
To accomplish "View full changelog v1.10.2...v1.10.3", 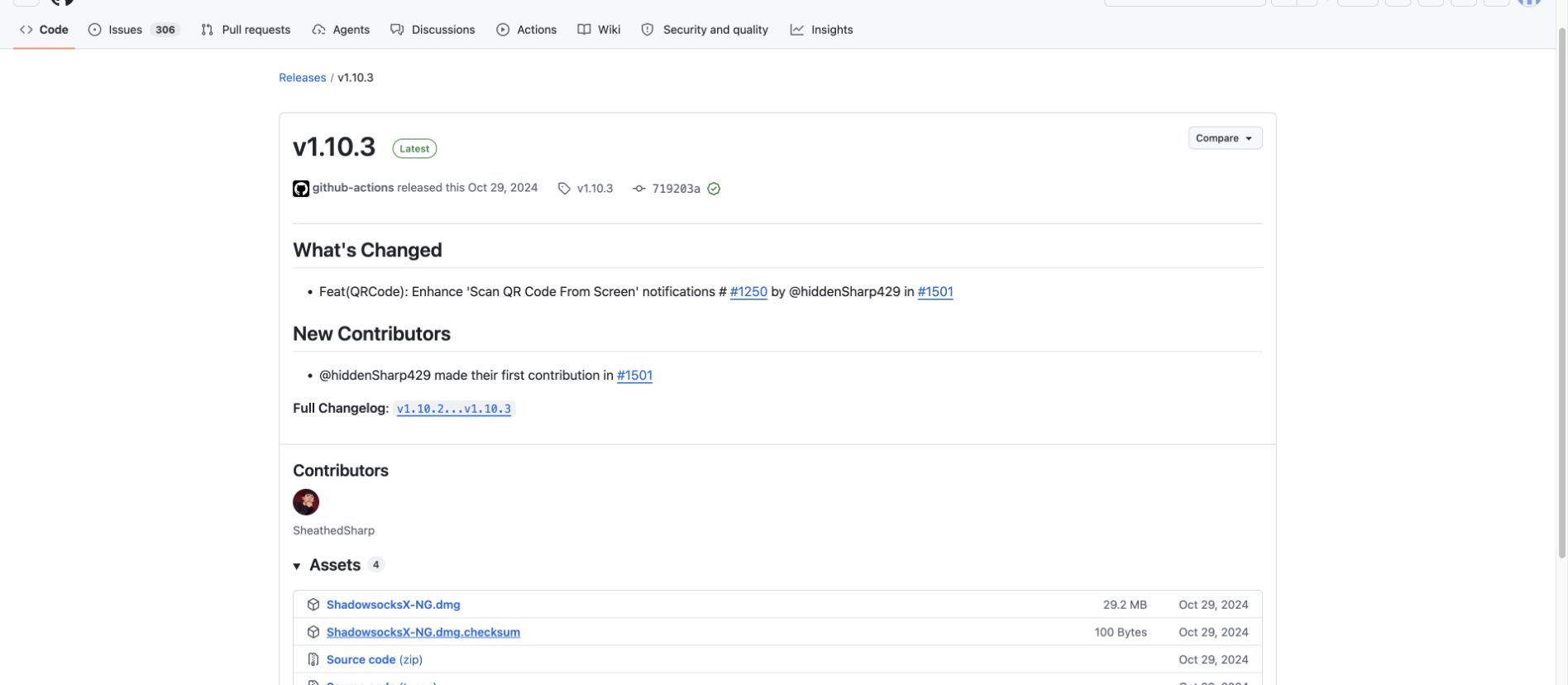I will [454, 409].
